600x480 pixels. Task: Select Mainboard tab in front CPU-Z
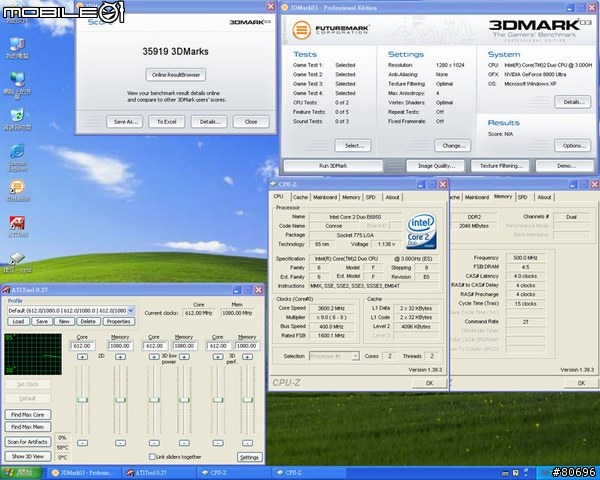325,197
